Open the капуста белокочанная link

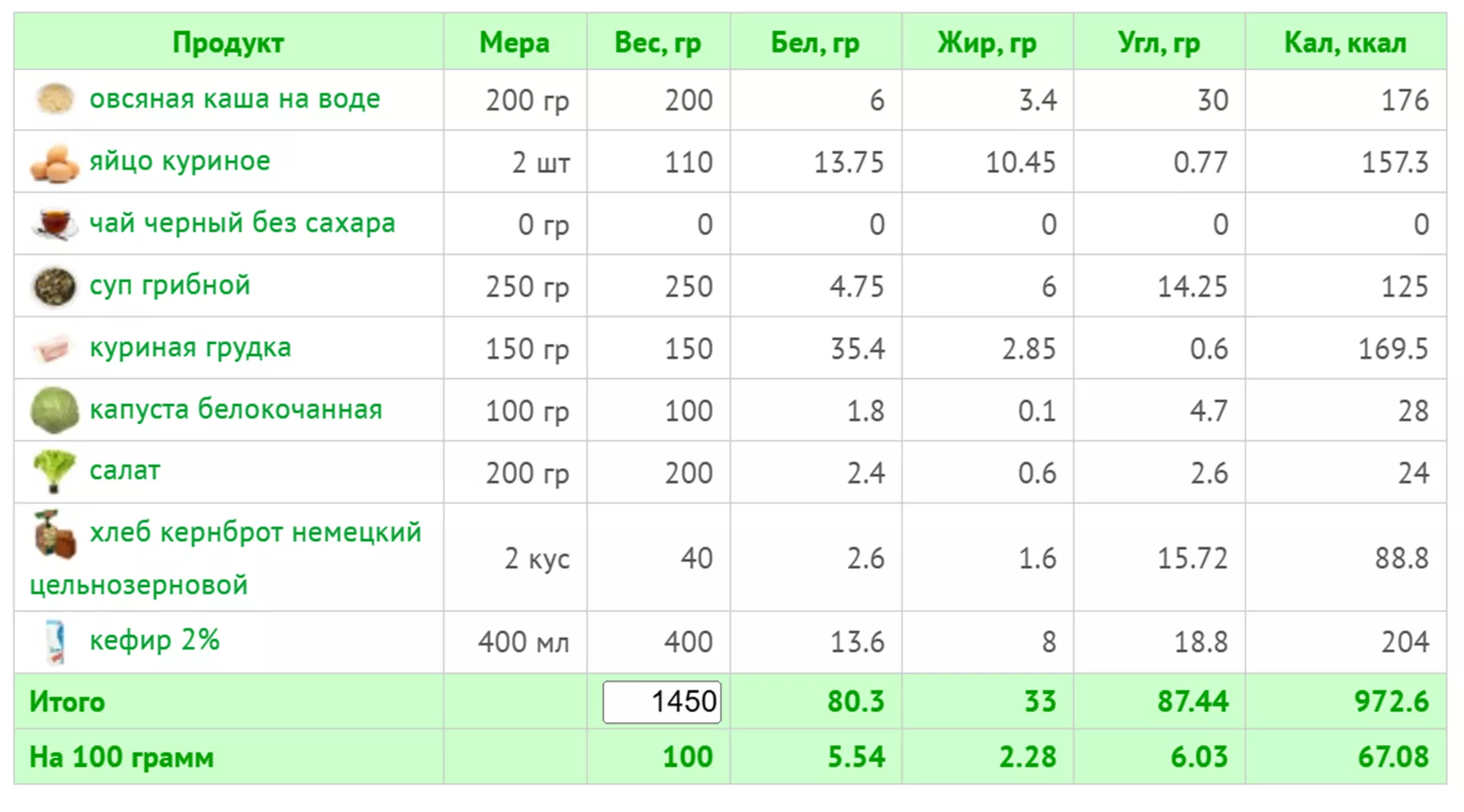(x=236, y=409)
